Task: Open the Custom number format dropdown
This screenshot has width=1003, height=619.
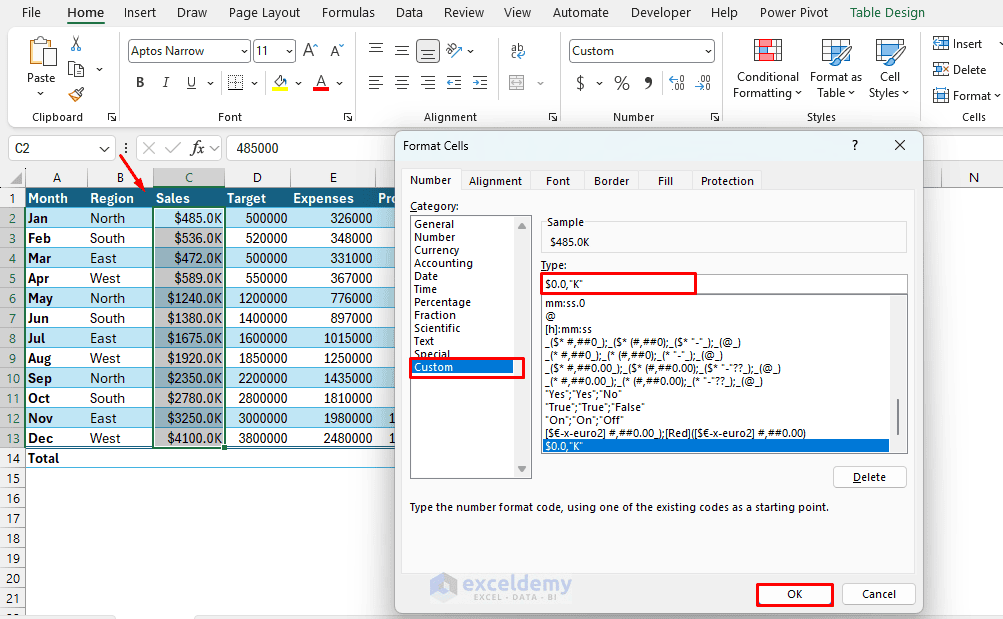Action: (x=708, y=51)
